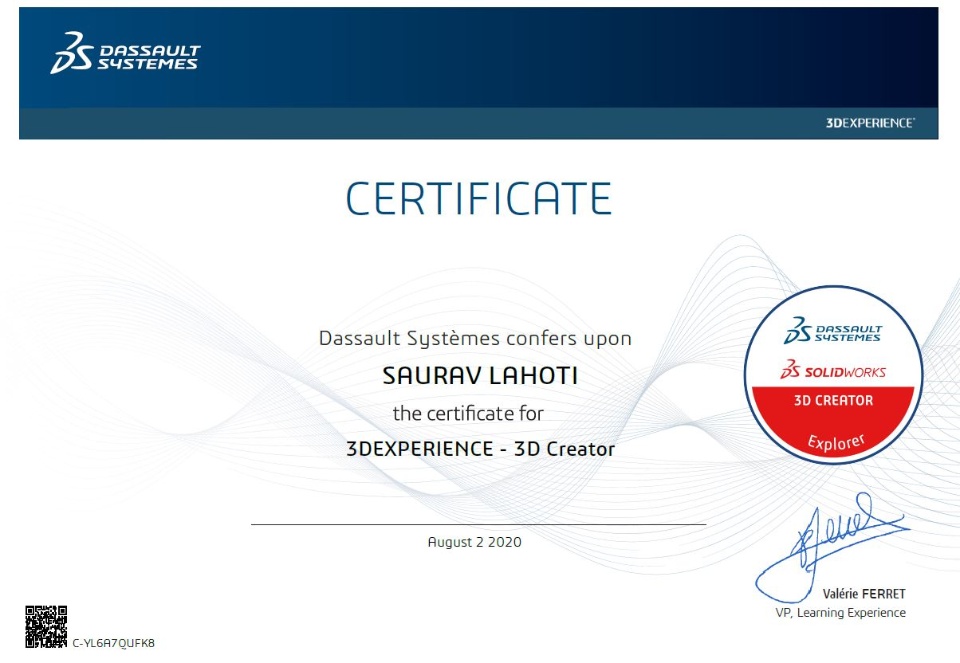
Task: Select certificate ID C-YL6A7QUFK8
Action: point(114,643)
